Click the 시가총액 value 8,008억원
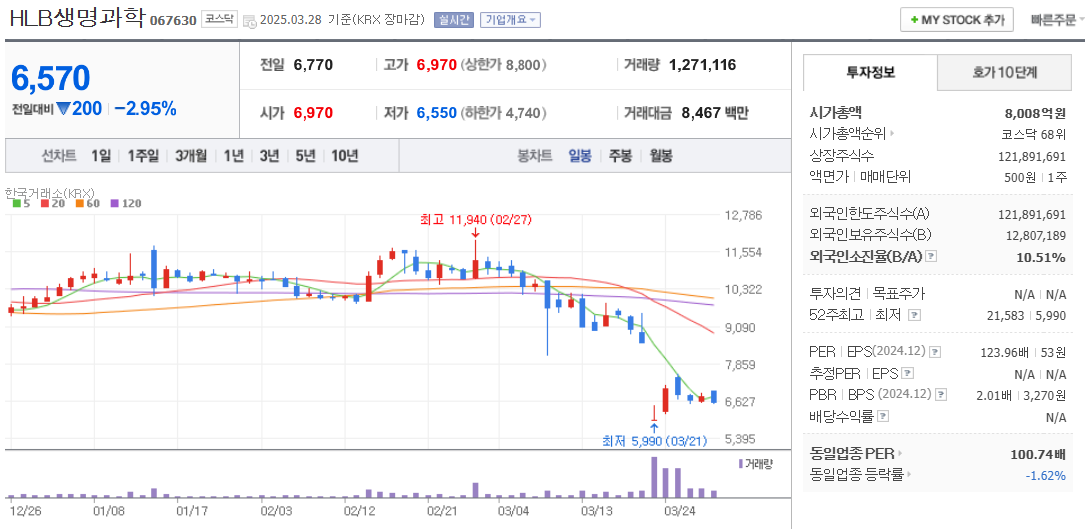Image resolution: width=1092 pixels, height=529 pixels. pyautogui.click(x=1034, y=113)
